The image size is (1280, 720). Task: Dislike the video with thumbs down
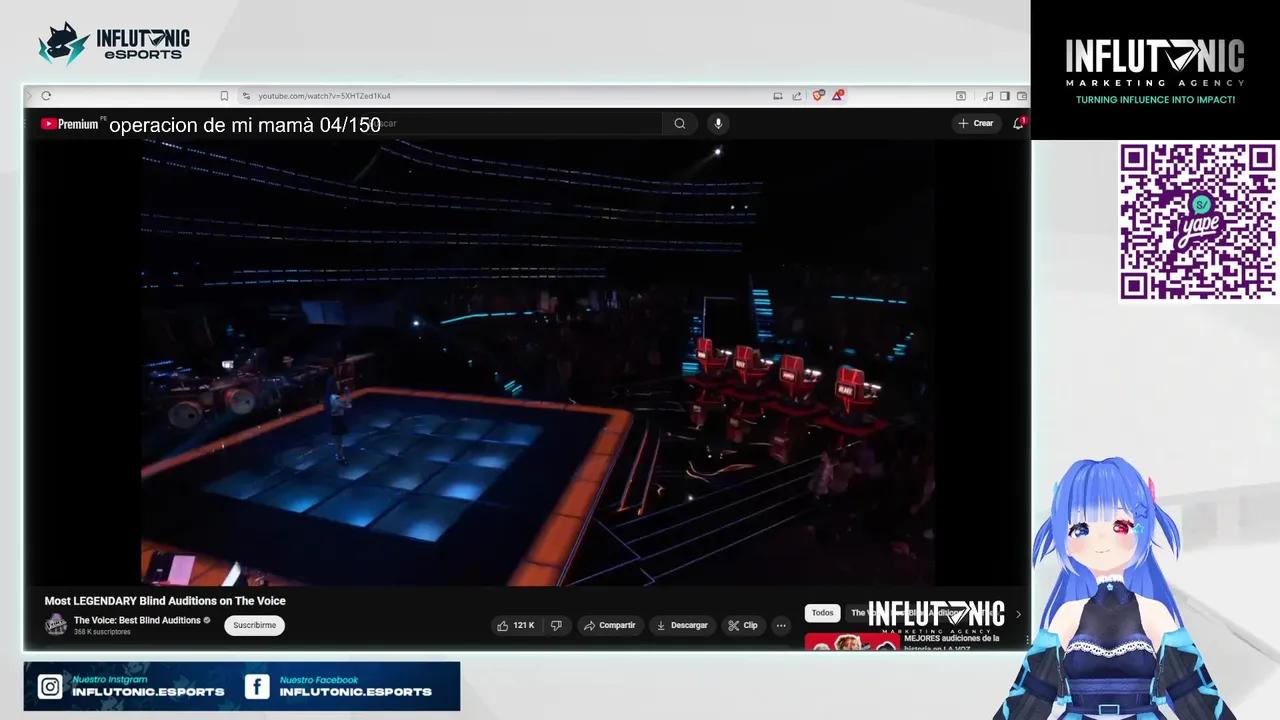[x=556, y=625]
